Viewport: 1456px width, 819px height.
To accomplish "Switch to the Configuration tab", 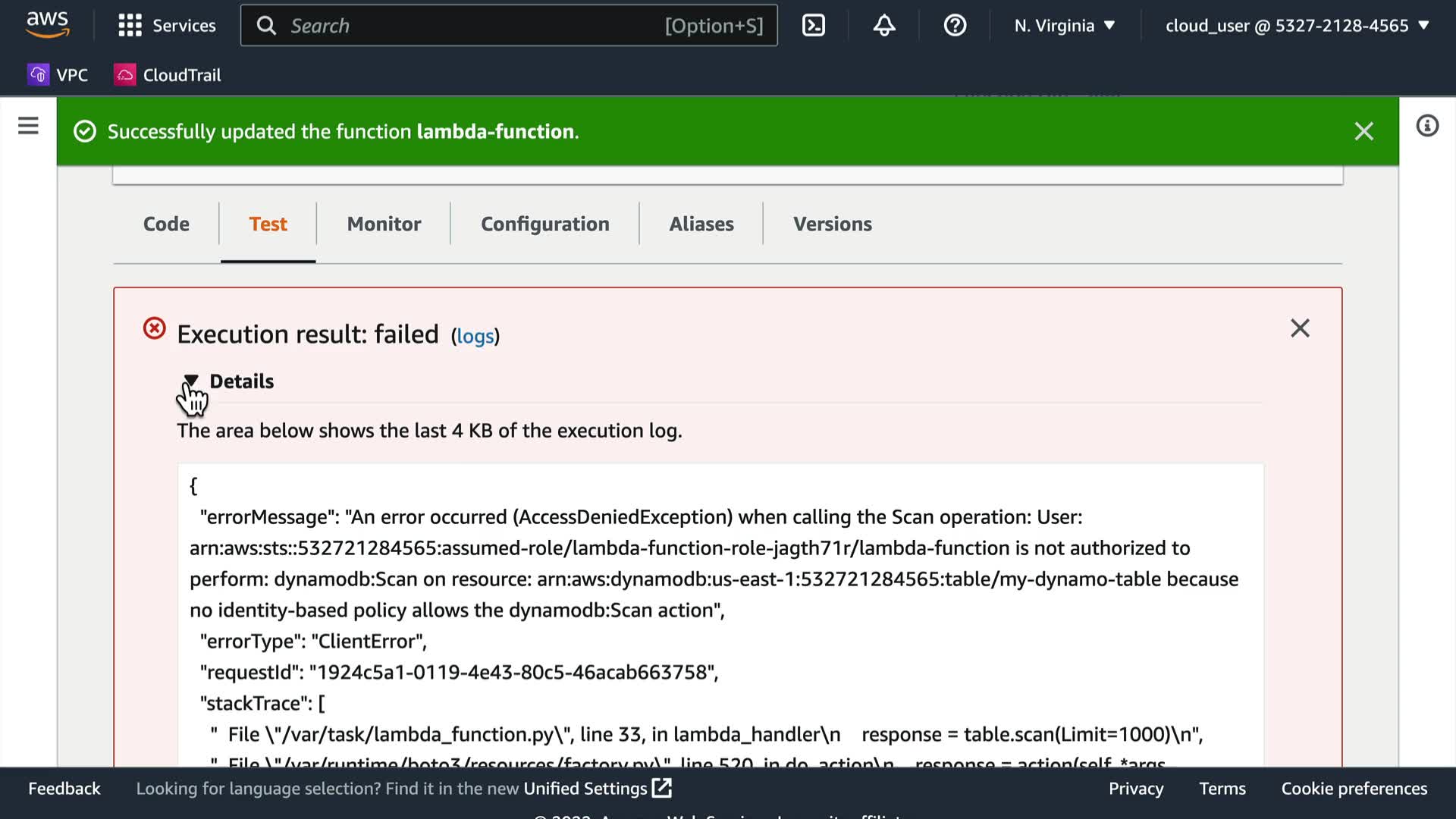I will coord(544,224).
